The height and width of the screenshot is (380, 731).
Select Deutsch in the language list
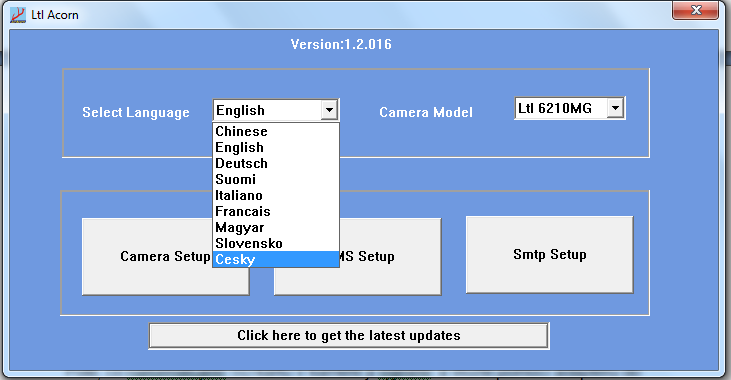click(x=276, y=164)
